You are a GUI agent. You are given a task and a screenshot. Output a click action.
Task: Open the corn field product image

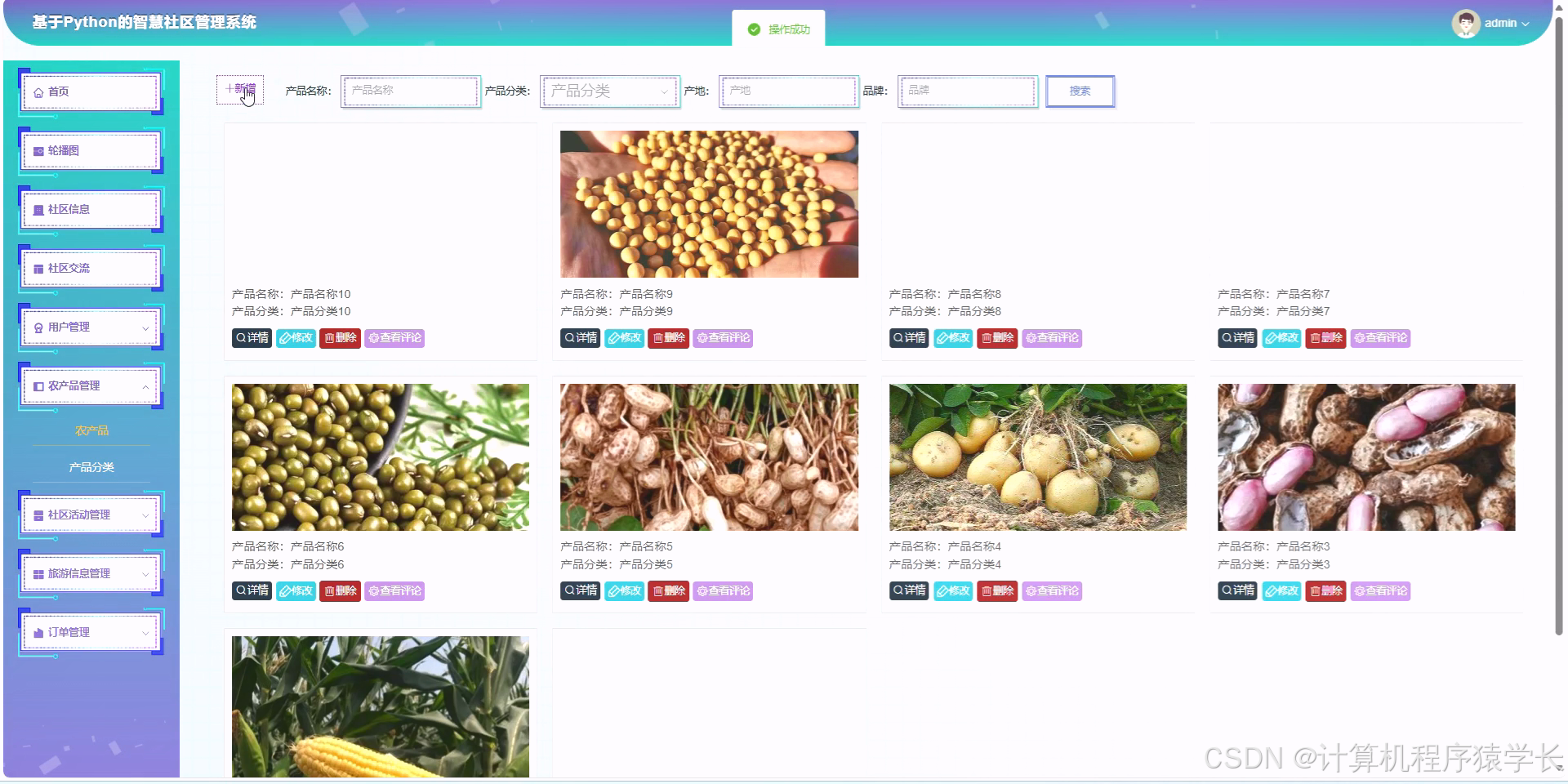[381, 707]
